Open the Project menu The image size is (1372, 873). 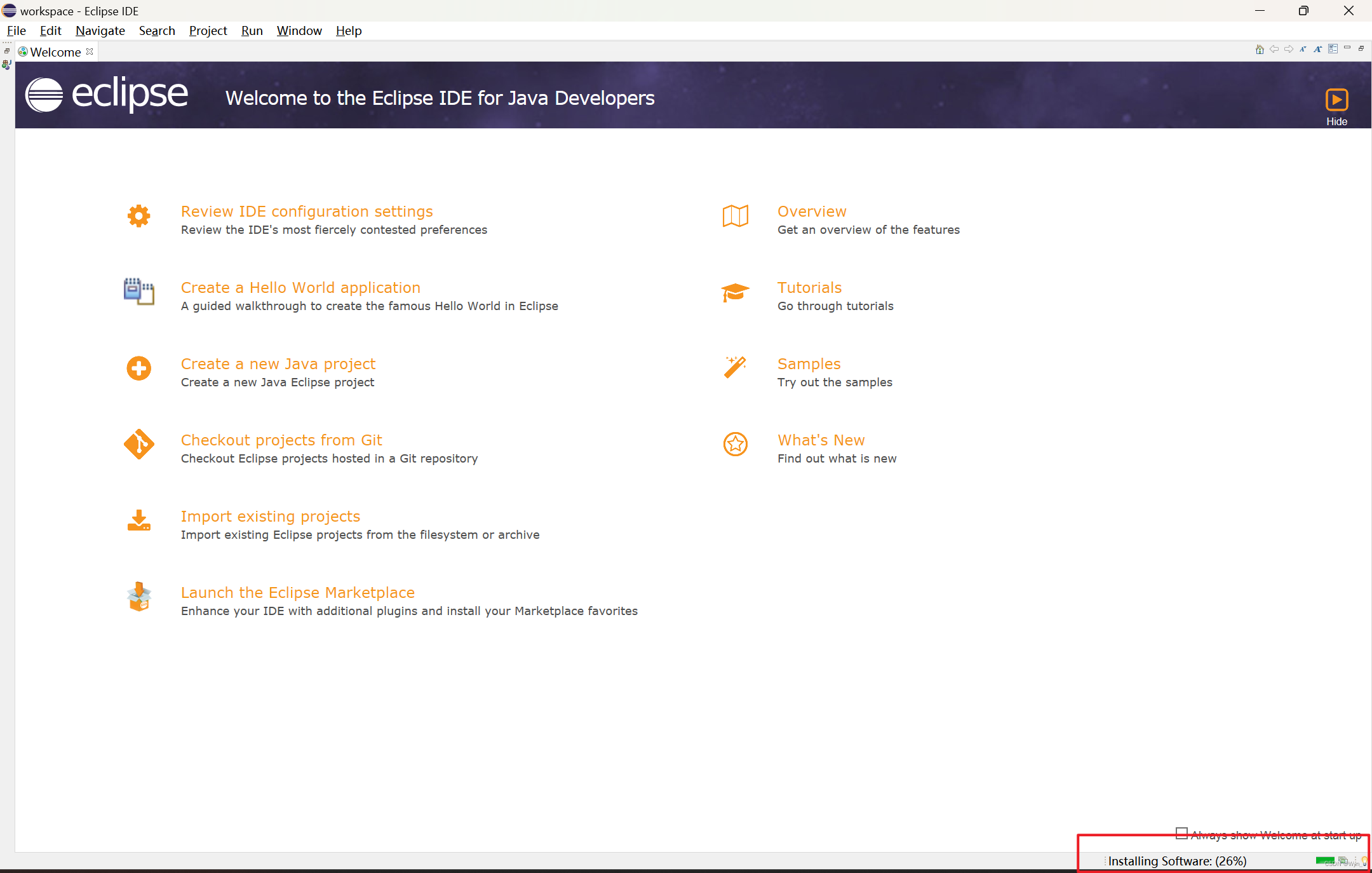click(x=208, y=30)
